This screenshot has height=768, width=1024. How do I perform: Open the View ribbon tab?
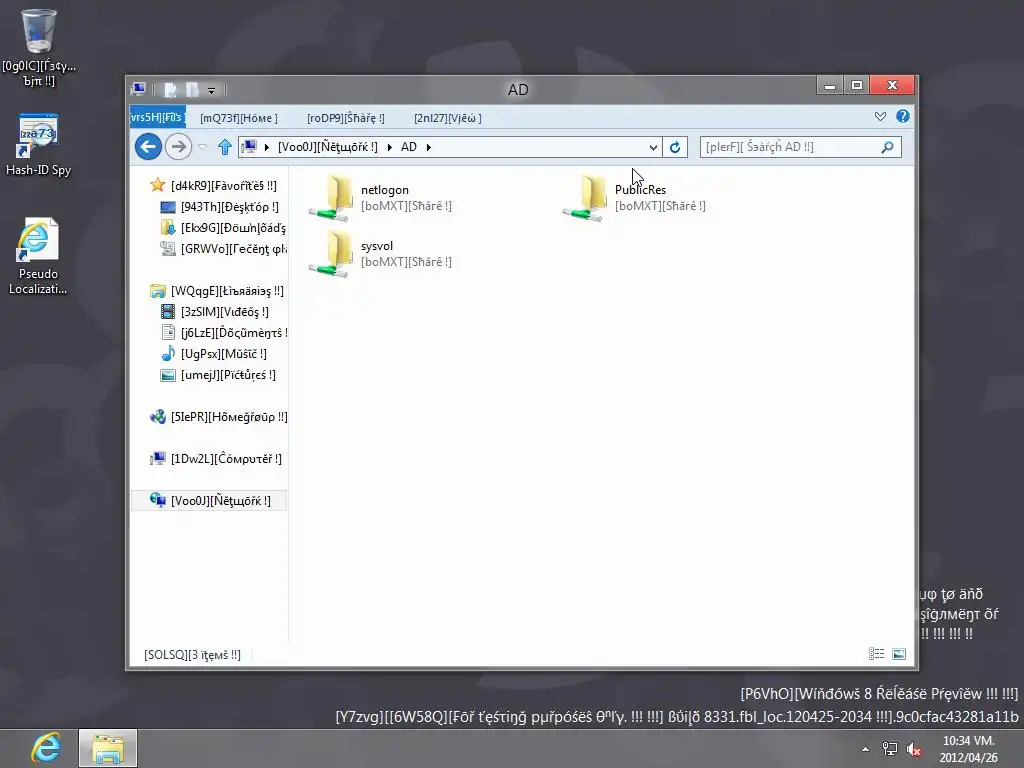(447, 118)
